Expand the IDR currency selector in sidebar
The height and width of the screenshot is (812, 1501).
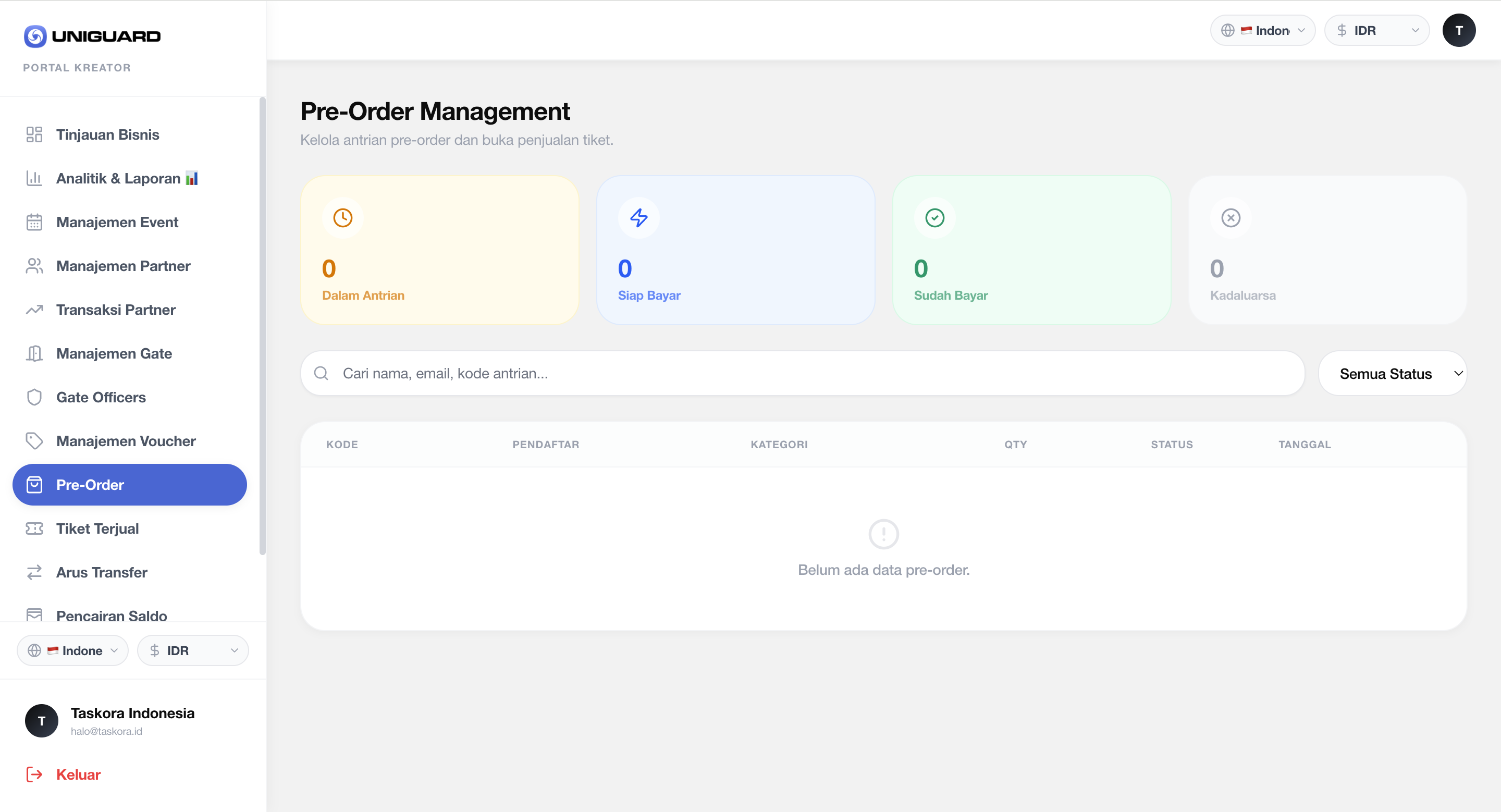point(193,650)
